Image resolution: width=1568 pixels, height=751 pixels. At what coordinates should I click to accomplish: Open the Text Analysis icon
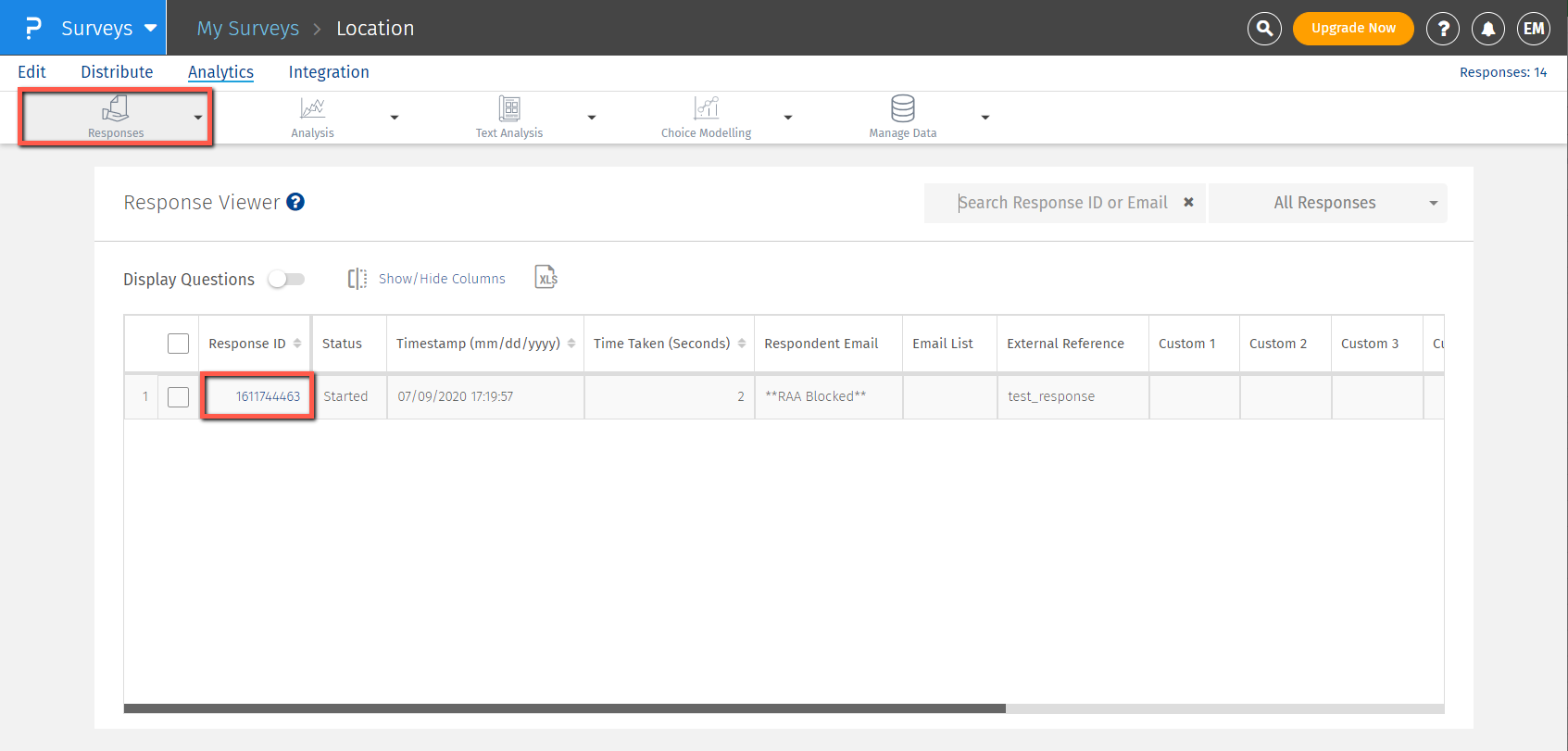point(508,109)
